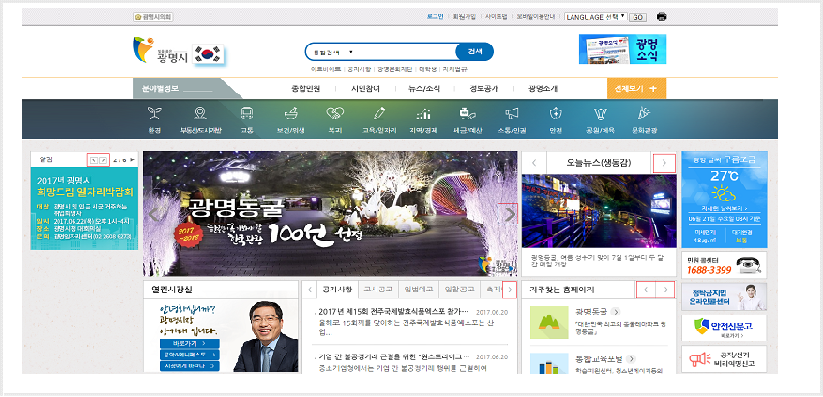The image size is (823, 397).
Task: Click the second thumbnail in 자주찾는 홈페이지
Action: 549,363
